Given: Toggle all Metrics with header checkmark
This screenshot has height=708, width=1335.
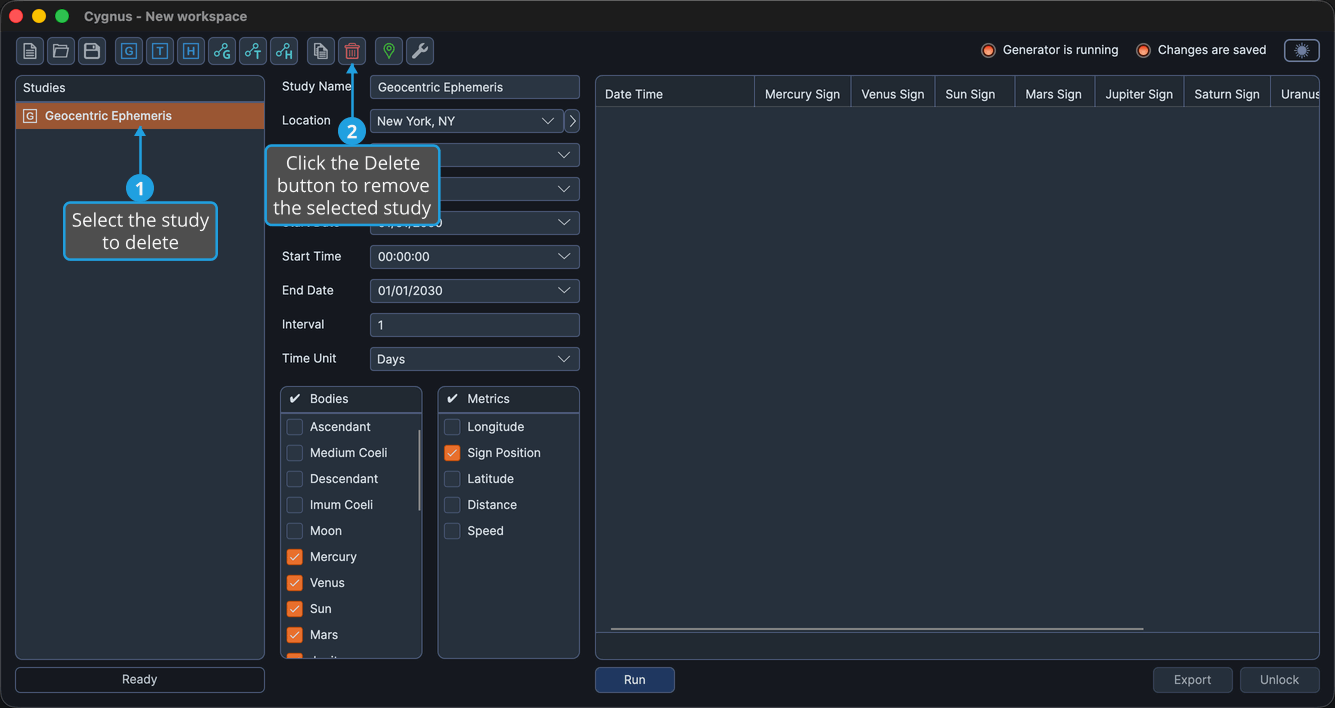Looking at the screenshot, I should [x=452, y=399].
